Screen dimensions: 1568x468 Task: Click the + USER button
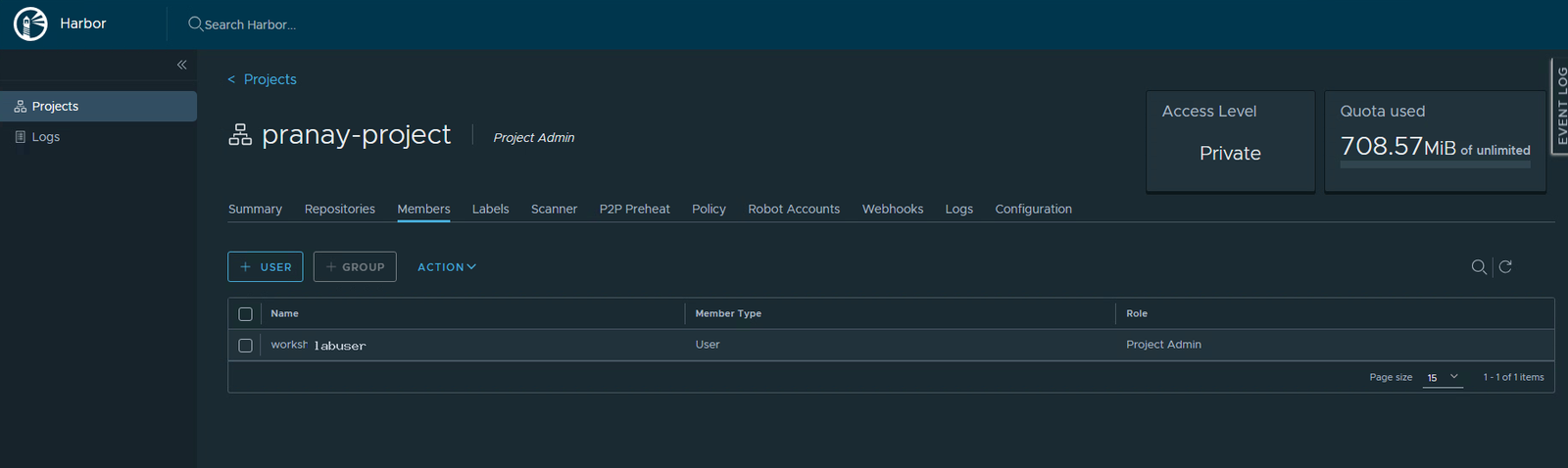coord(266,266)
